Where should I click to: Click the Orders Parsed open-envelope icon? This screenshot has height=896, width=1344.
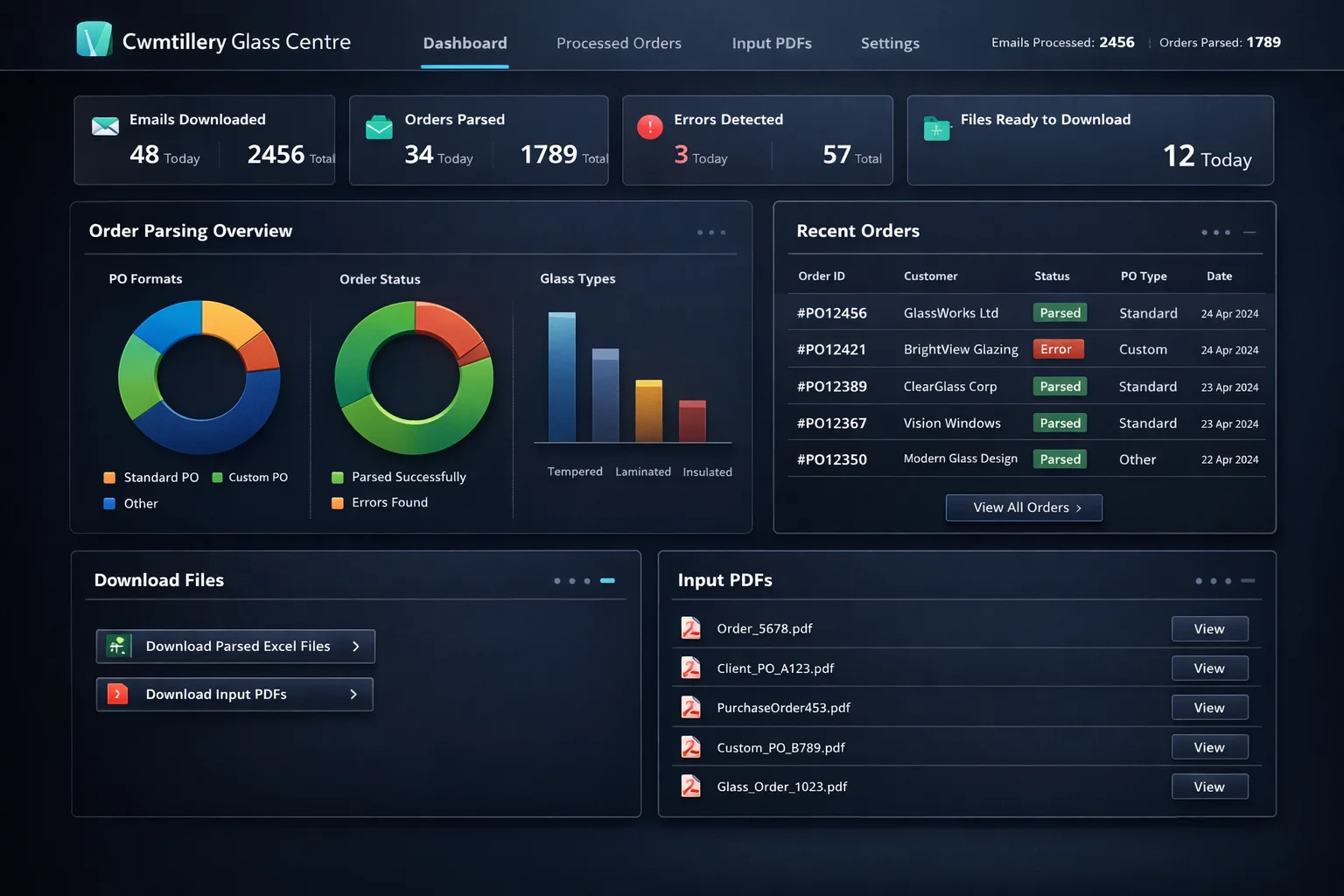coord(379,127)
